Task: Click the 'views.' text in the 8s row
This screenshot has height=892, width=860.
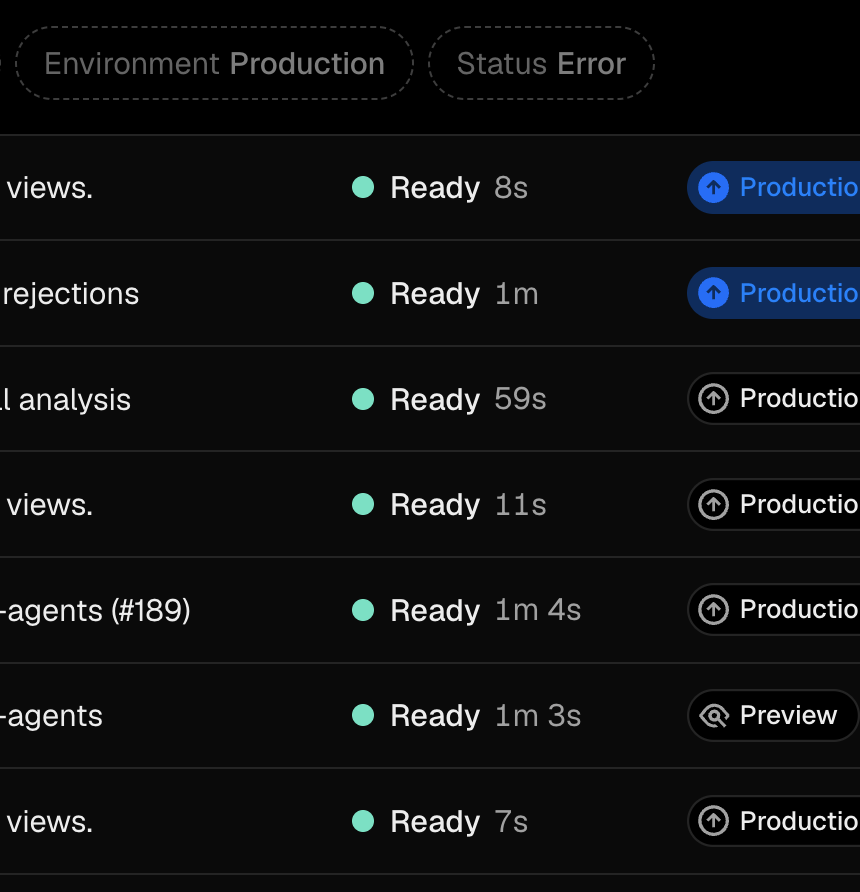Action: (49, 188)
